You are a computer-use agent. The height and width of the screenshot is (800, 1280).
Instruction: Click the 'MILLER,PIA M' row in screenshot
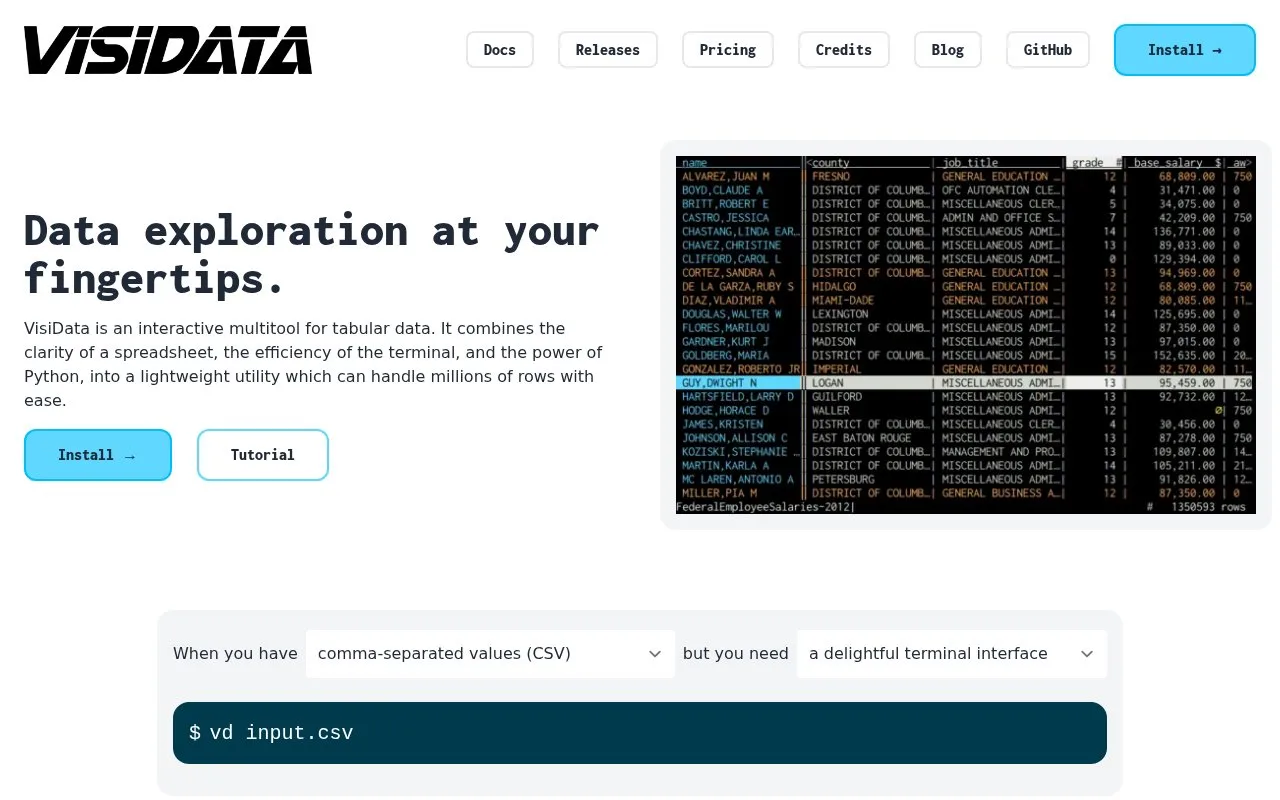[x=966, y=493]
